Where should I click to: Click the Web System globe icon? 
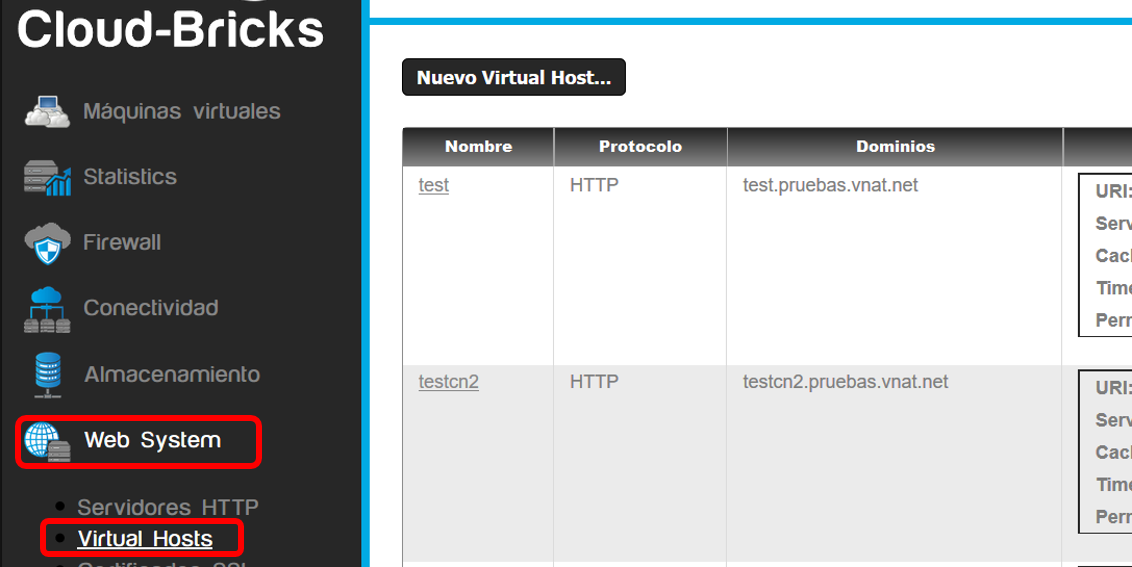48,441
